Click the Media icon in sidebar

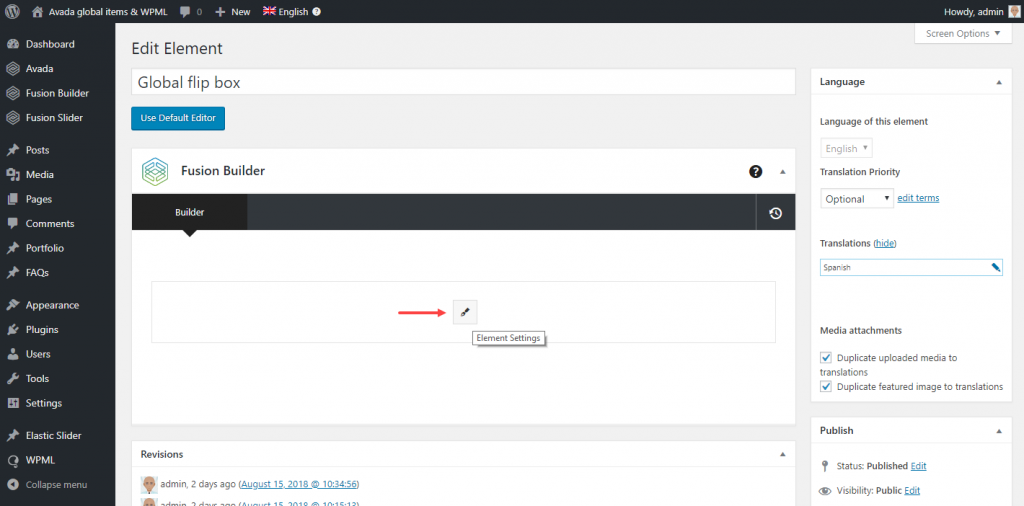(x=12, y=174)
